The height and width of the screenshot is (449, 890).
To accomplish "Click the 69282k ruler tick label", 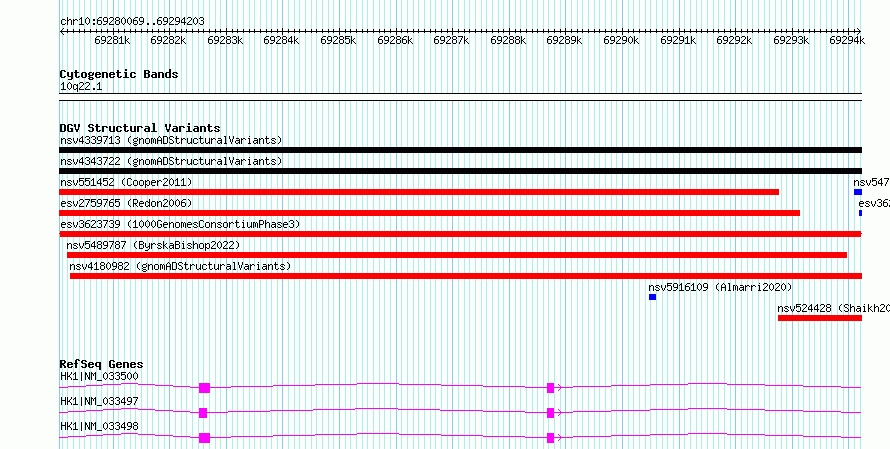I will pyautogui.click(x=169, y=40).
